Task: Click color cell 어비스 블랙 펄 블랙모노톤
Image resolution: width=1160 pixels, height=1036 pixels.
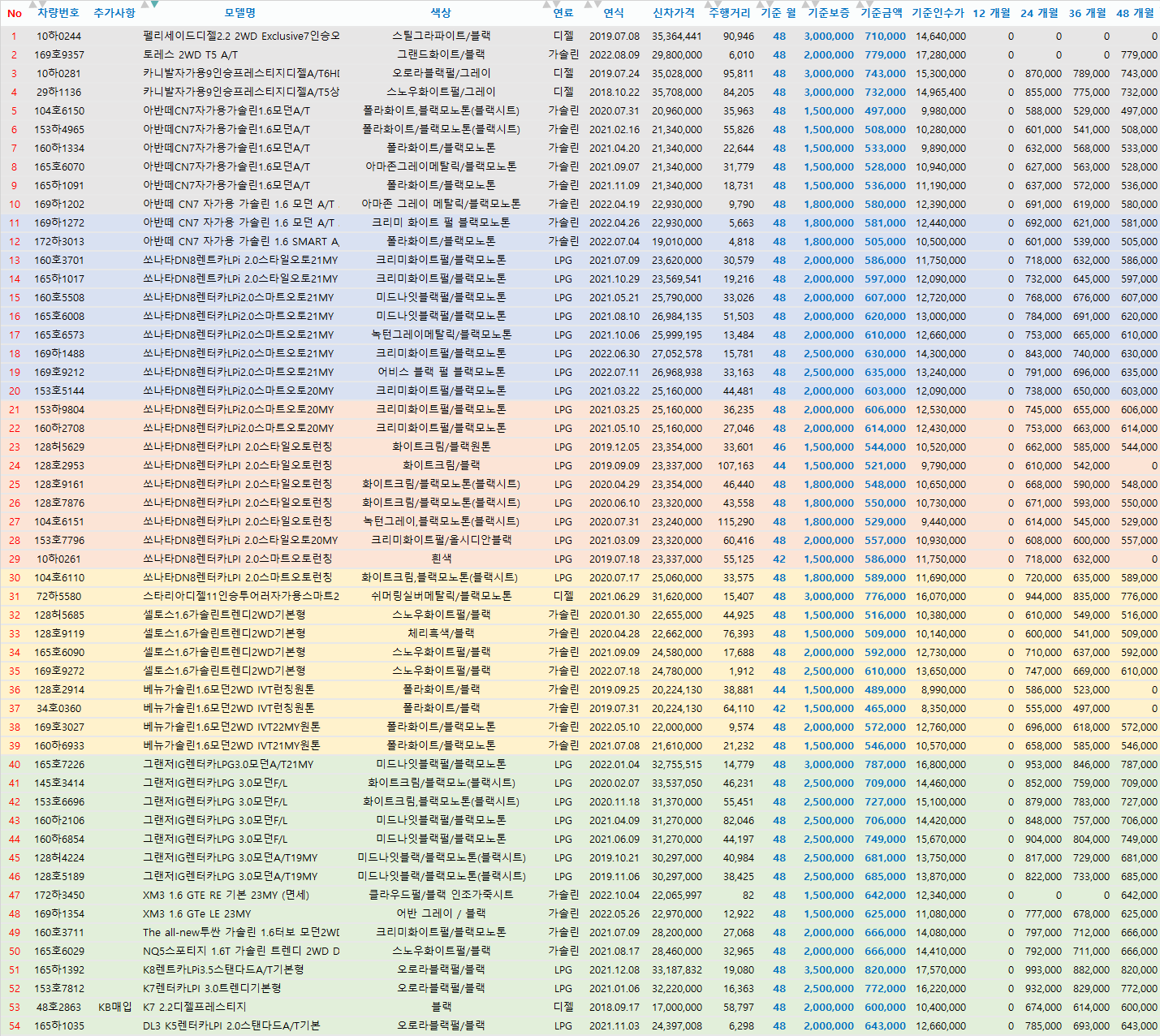Action: coord(441,373)
